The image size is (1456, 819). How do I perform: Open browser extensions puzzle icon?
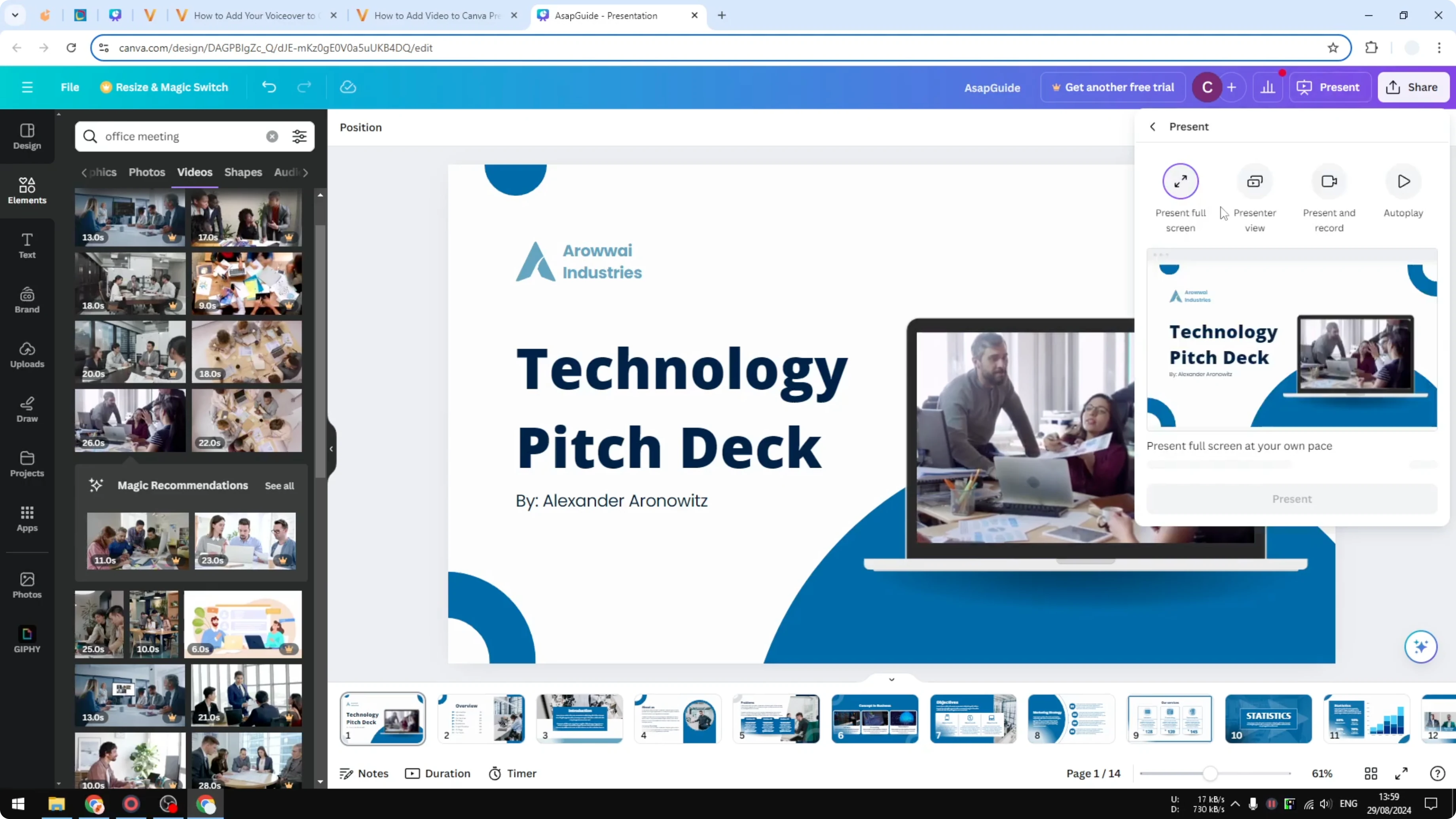(x=1371, y=47)
